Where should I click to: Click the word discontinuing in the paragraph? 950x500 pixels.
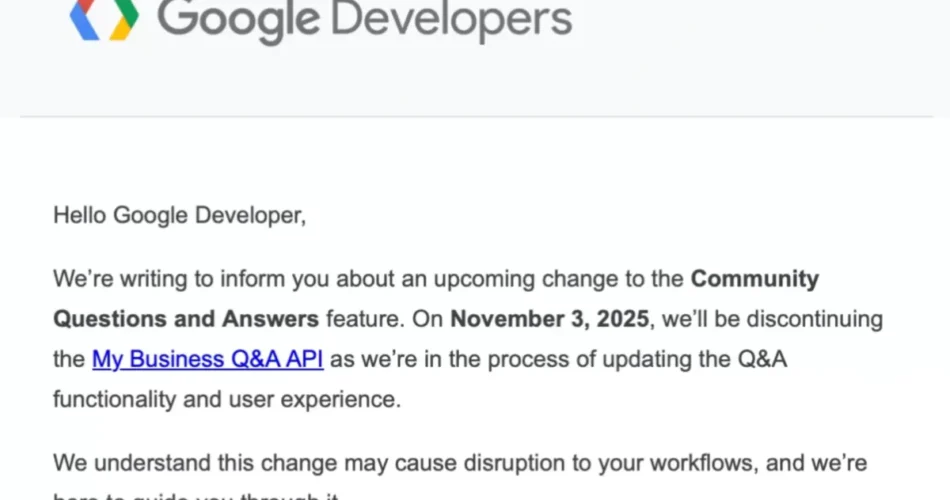(814, 319)
